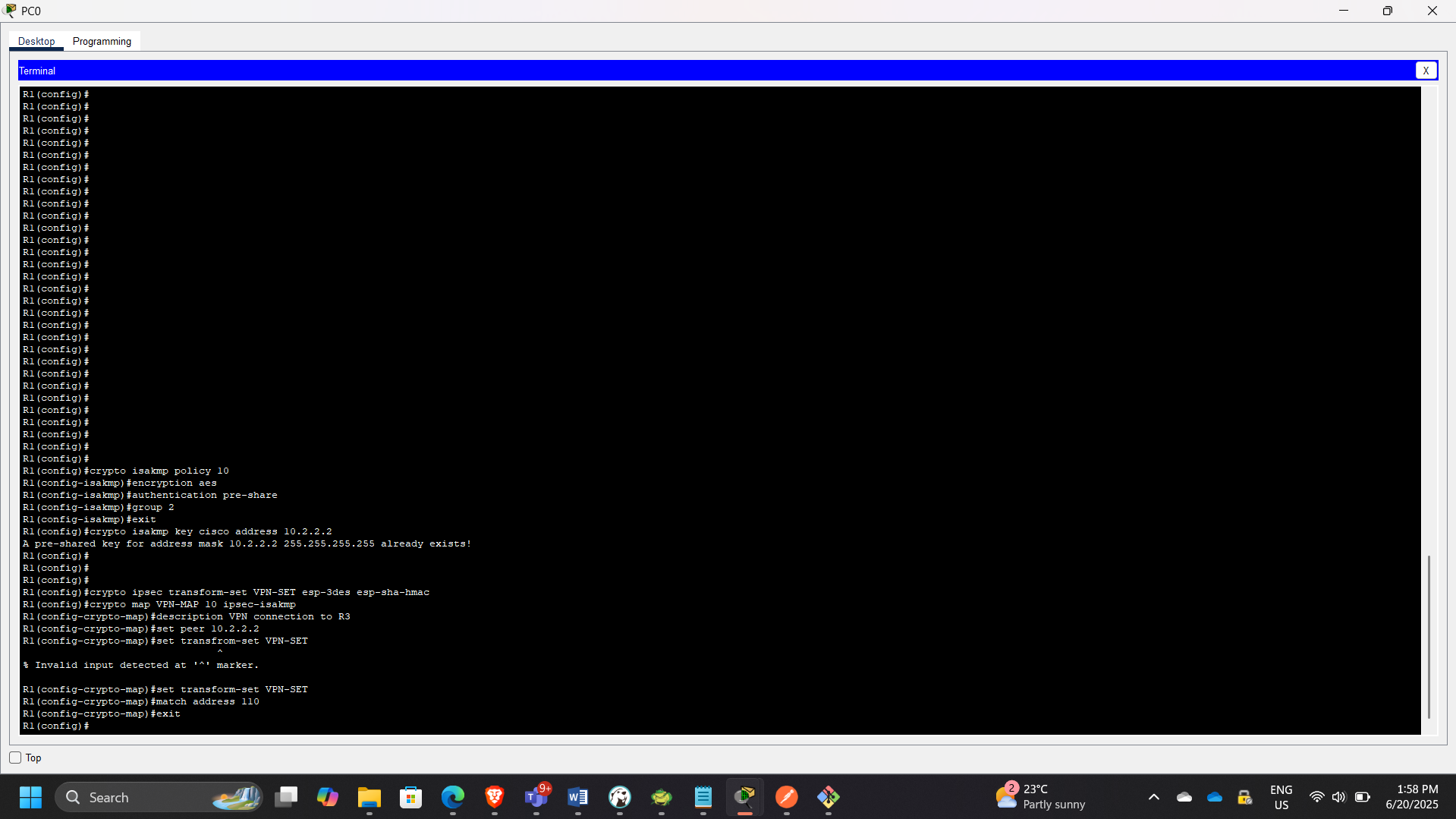The height and width of the screenshot is (819, 1456).
Task: Expand hidden system tray icons
Action: click(1153, 797)
